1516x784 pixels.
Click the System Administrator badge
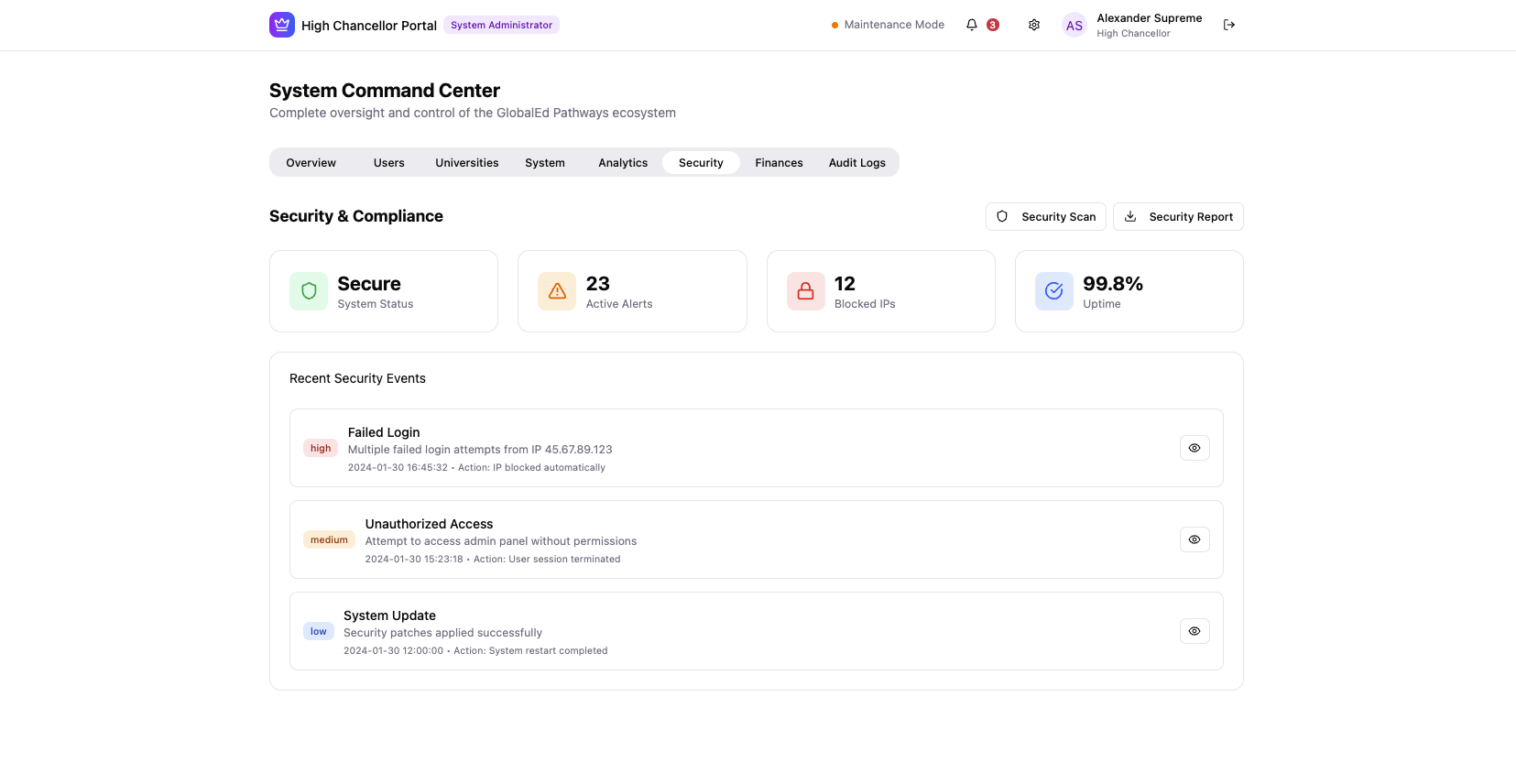click(x=501, y=25)
